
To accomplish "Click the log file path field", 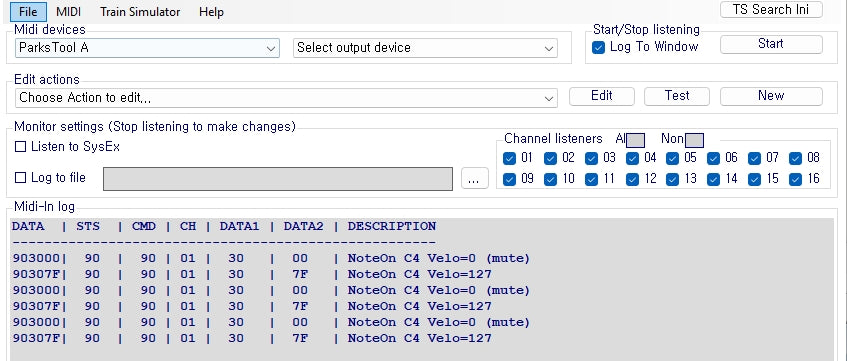I will pos(278,179).
